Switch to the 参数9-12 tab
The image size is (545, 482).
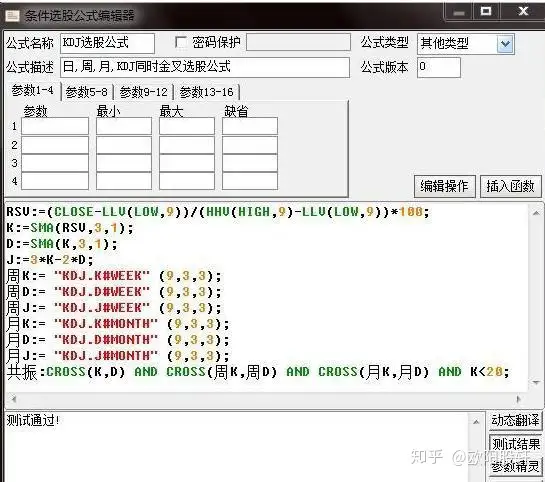(x=143, y=92)
